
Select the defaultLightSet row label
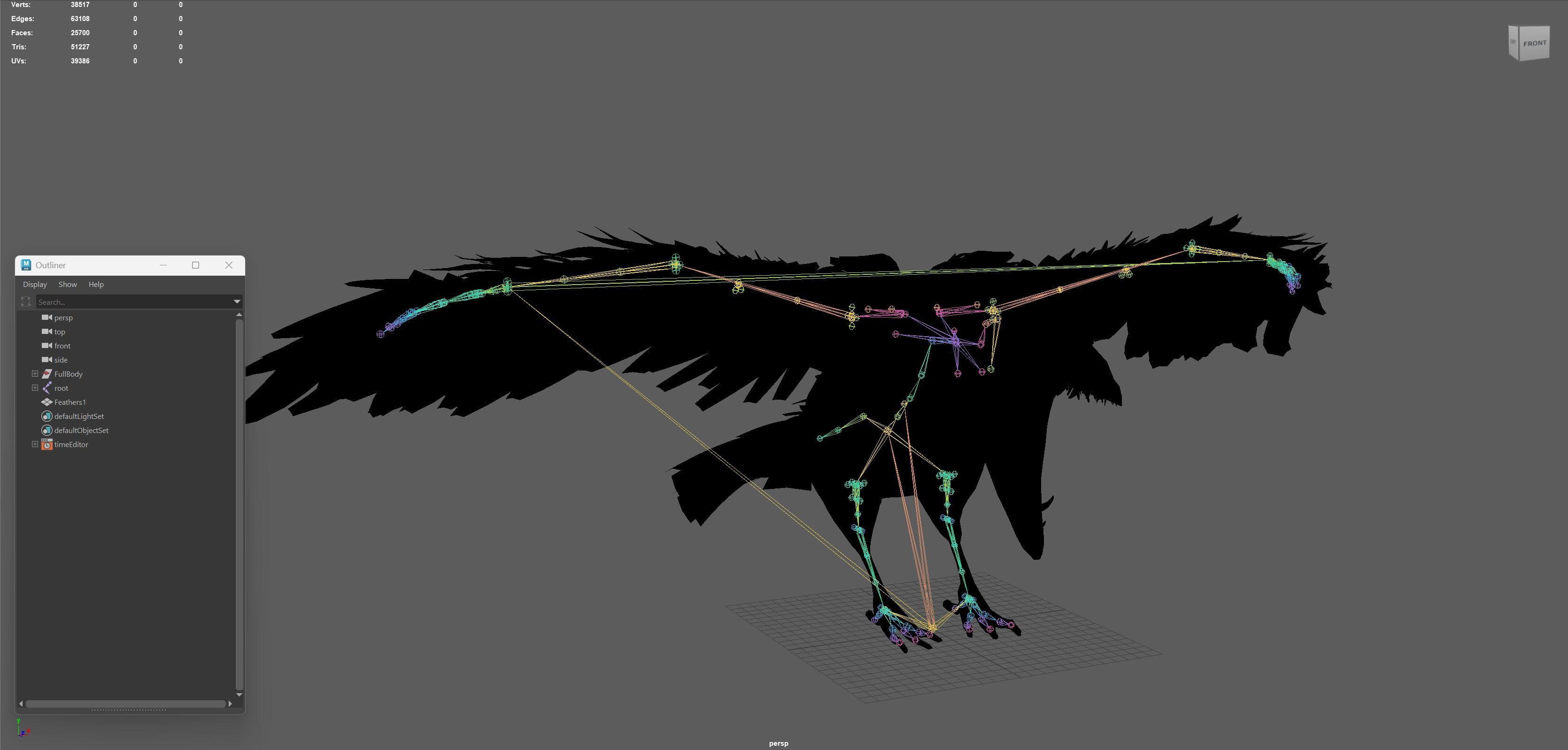coord(79,416)
